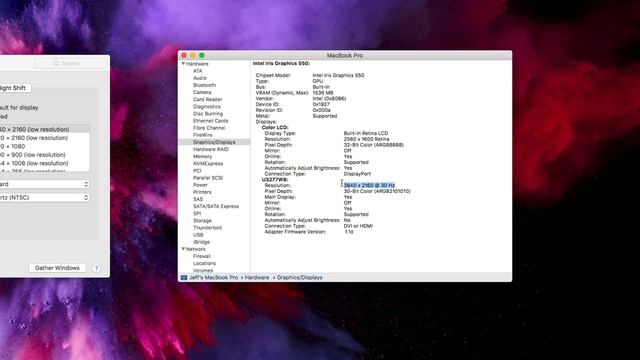Image resolution: width=640 pixels, height=360 pixels.
Task: Open the Bluetooth hardware entry
Action: point(204,85)
